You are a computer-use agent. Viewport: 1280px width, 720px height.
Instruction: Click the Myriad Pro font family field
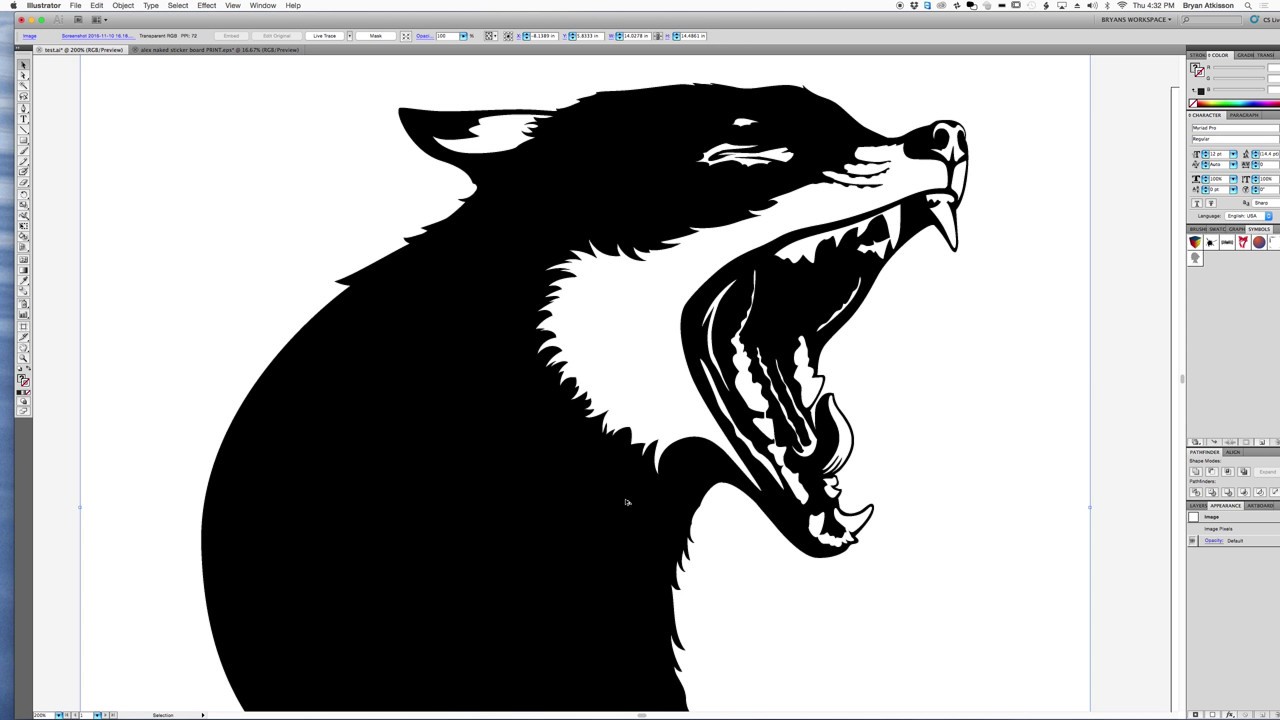coord(1235,128)
